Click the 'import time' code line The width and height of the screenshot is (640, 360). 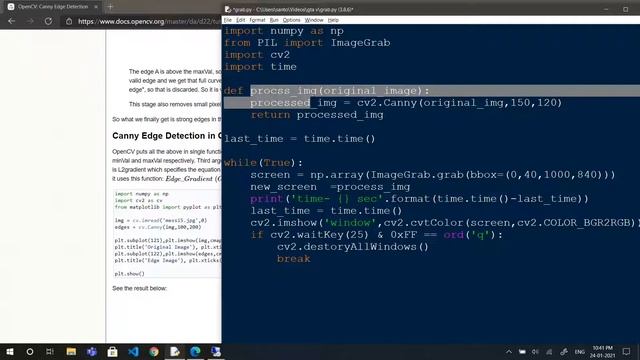point(260,67)
